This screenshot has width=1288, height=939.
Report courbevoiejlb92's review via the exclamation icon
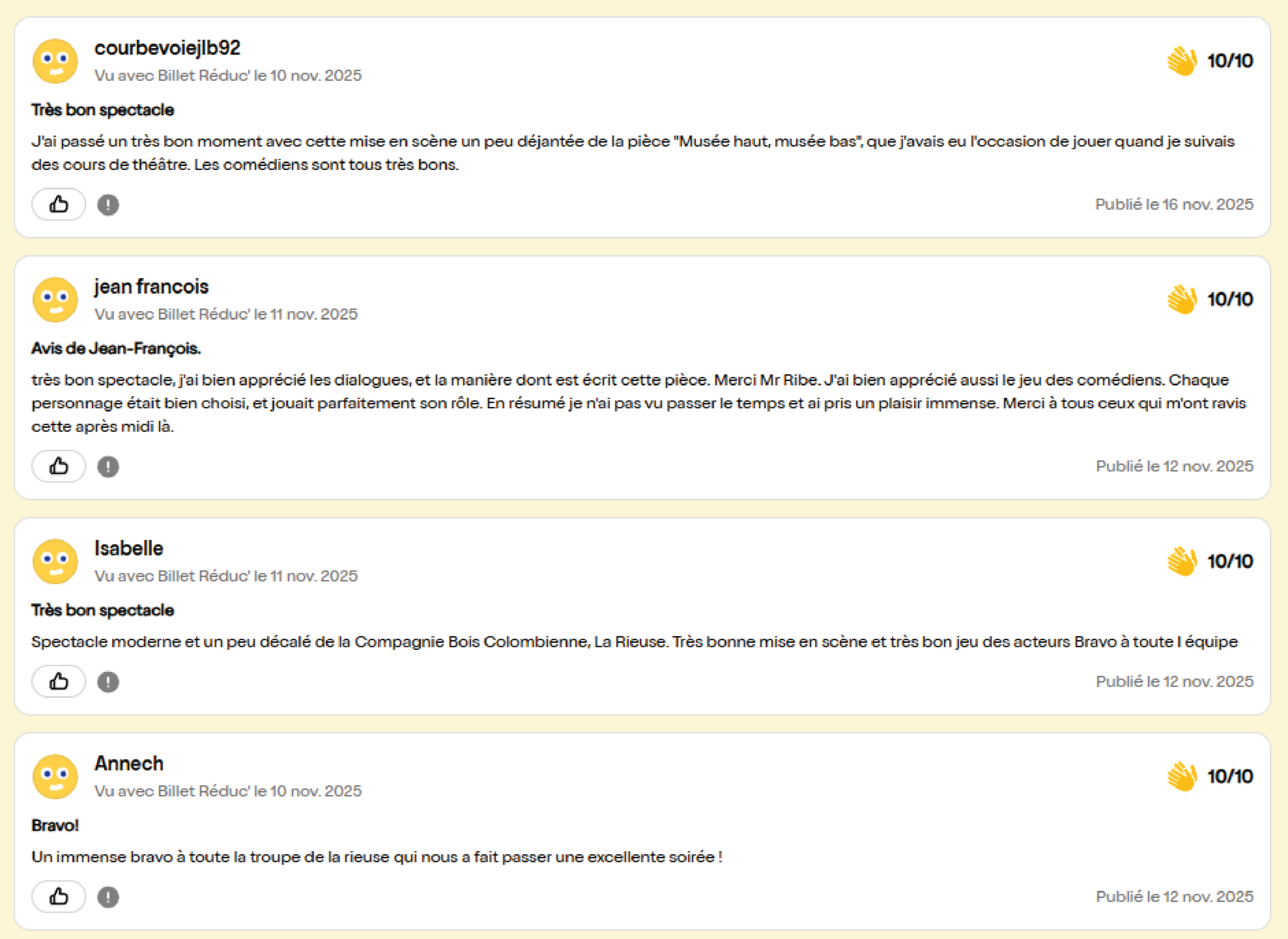click(x=108, y=205)
